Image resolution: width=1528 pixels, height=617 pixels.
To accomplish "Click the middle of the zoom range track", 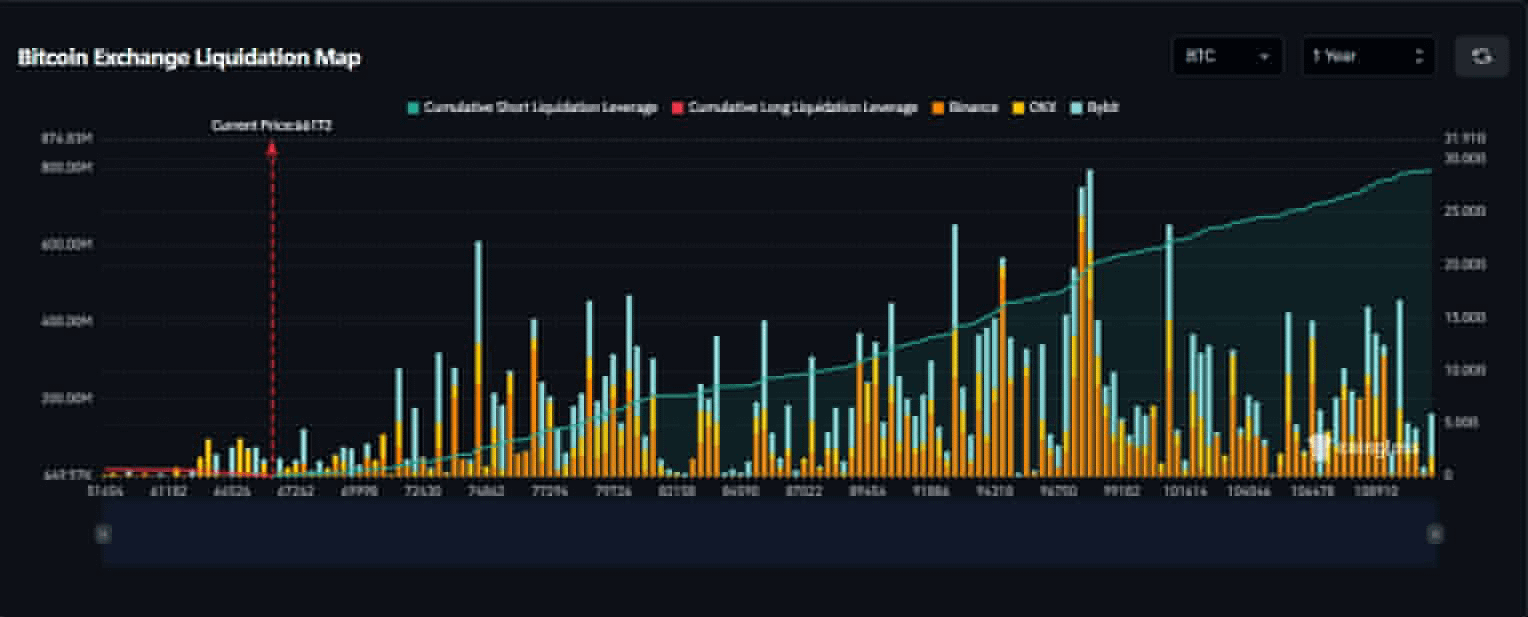I will (769, 534).
